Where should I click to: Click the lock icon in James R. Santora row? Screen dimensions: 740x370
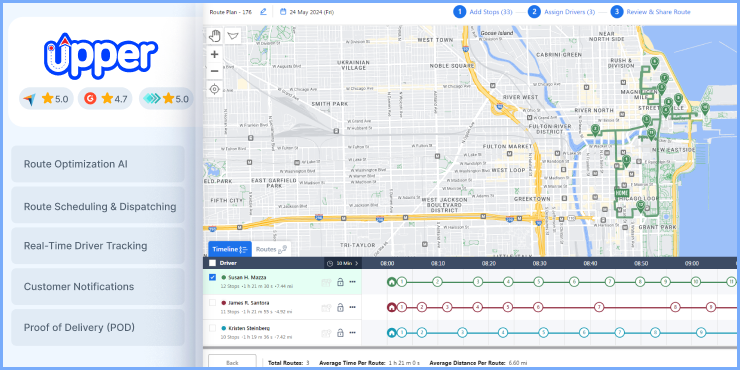coord(340,307)
